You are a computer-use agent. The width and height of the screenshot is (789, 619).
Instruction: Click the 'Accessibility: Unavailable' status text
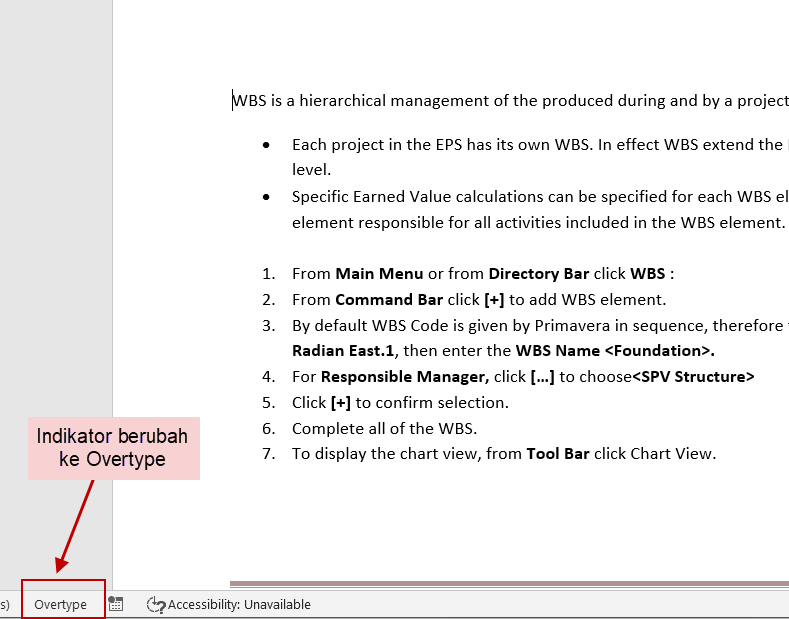pyautogui.click(x=239, y=604)
